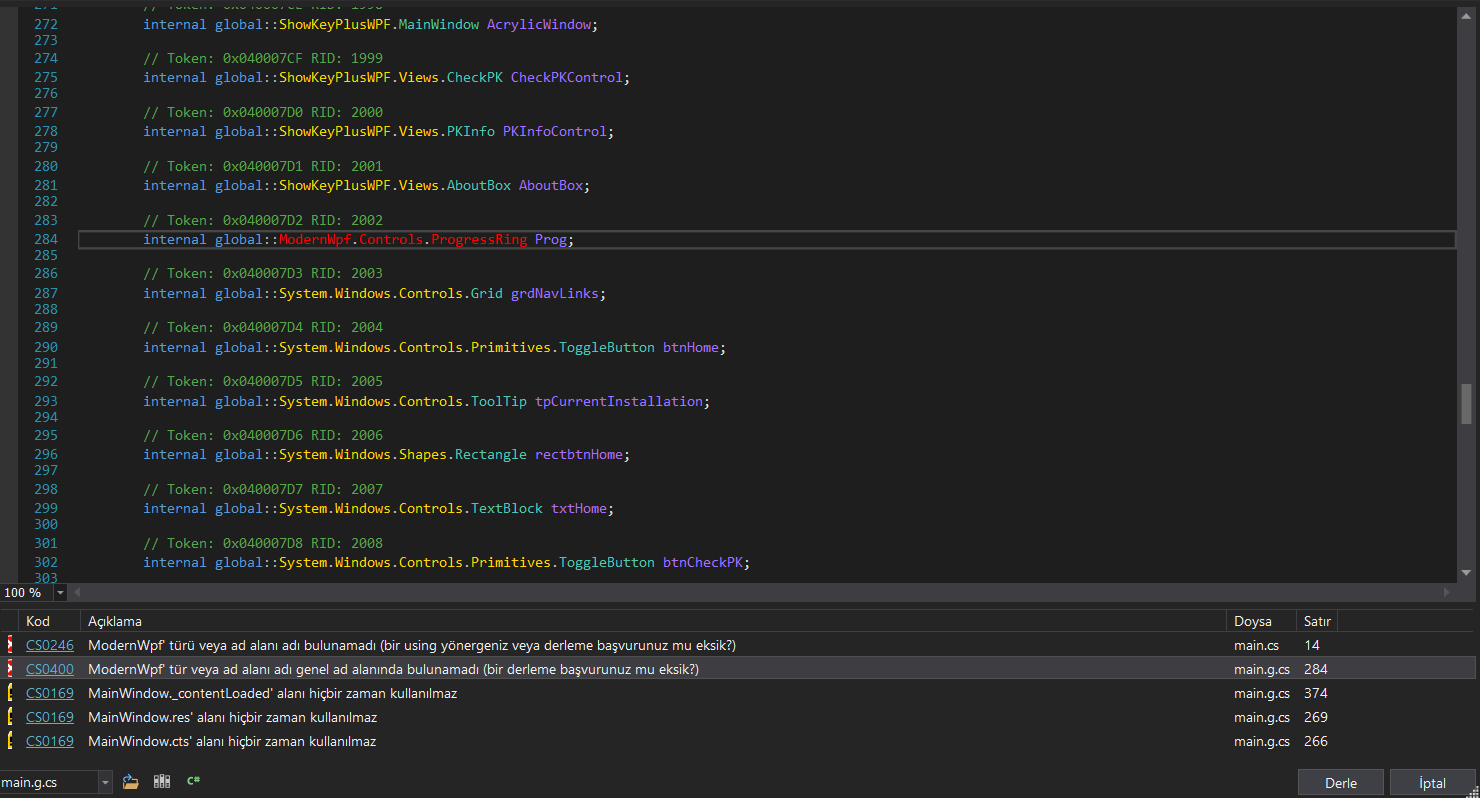Open the CS0169 link for MainWindow.res
The image size is (1480, 798).
coord(50,717)
